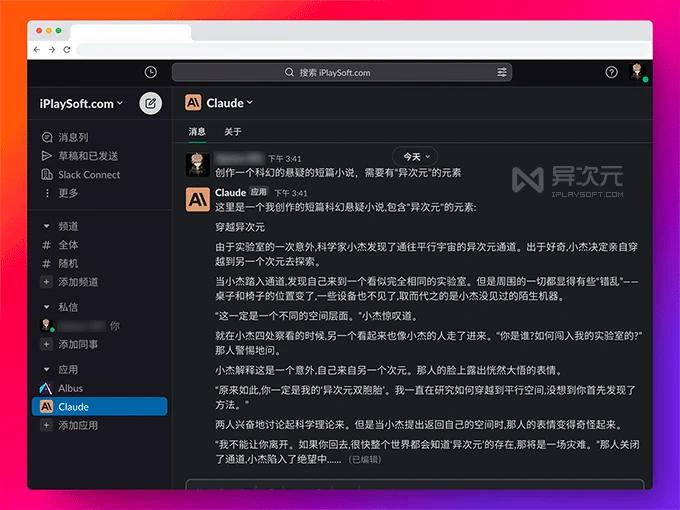Image resolution: width=680 pixels, height=510 pixels.
Task: Open user profile avatar in top bar
Action: [x=638, y=72]
